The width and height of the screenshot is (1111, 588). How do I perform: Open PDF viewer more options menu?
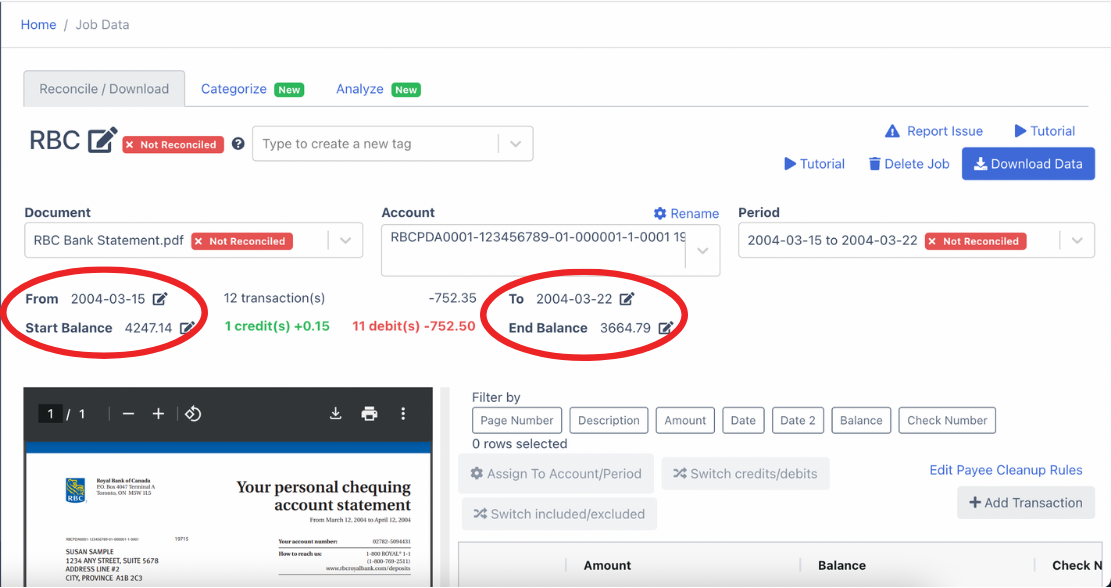coord(403,414)
